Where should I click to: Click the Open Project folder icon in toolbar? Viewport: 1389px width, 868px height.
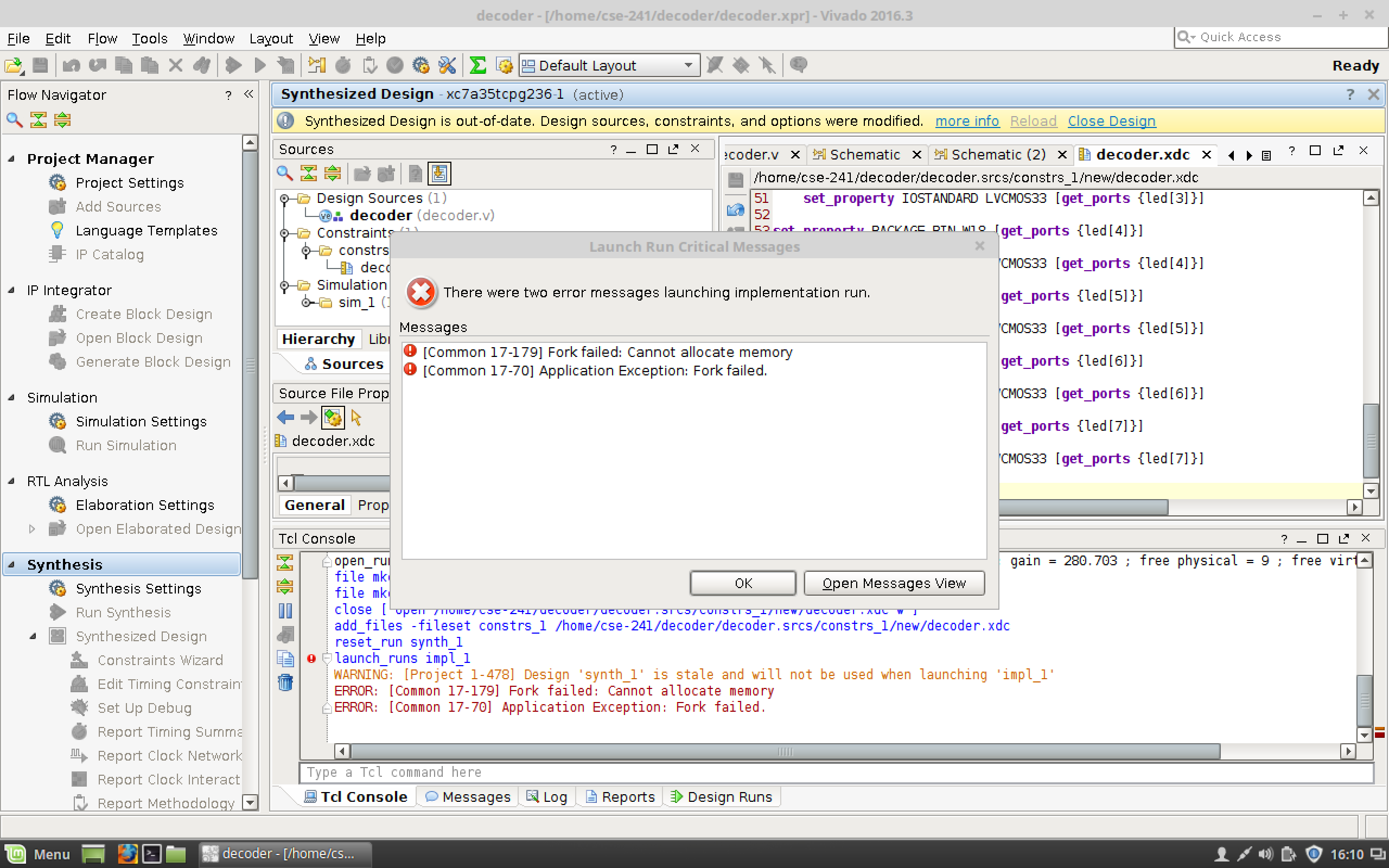14,65
